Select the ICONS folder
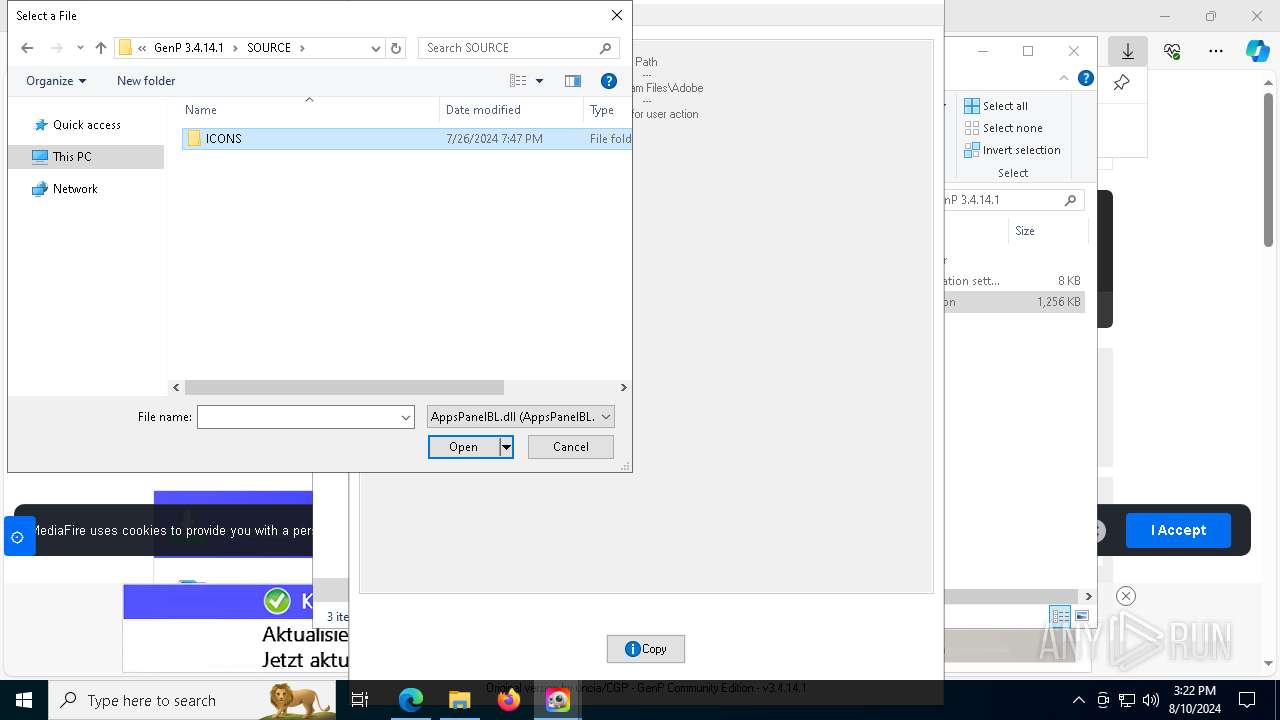The height and width of the screenshot is (720, 1280). pos(406,139)
